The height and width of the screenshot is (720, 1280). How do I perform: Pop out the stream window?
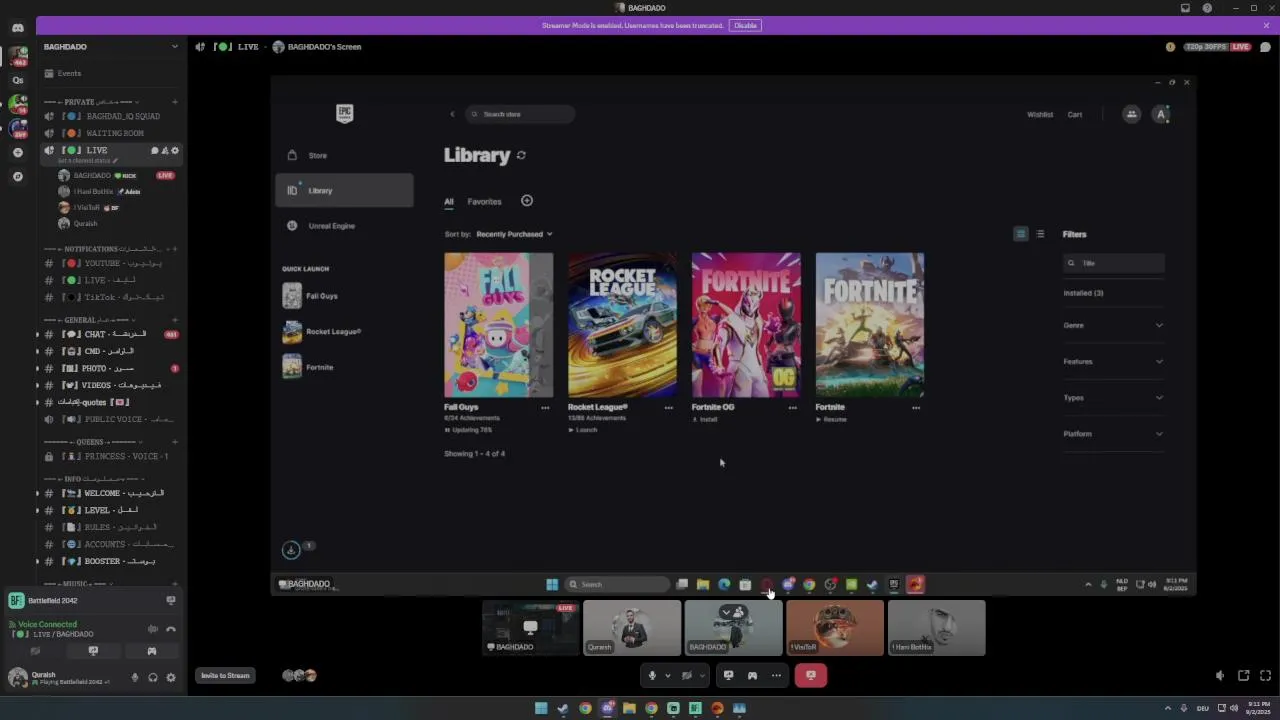pyautogui.click(x=1243, y=676)
